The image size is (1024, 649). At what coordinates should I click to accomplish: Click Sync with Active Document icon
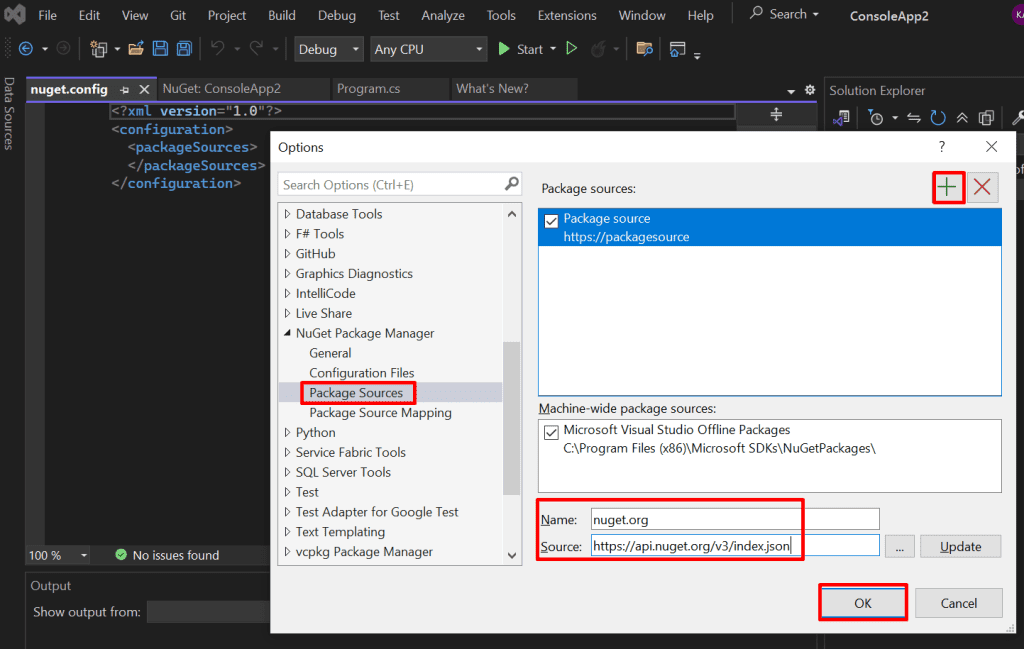pos(913,118)
